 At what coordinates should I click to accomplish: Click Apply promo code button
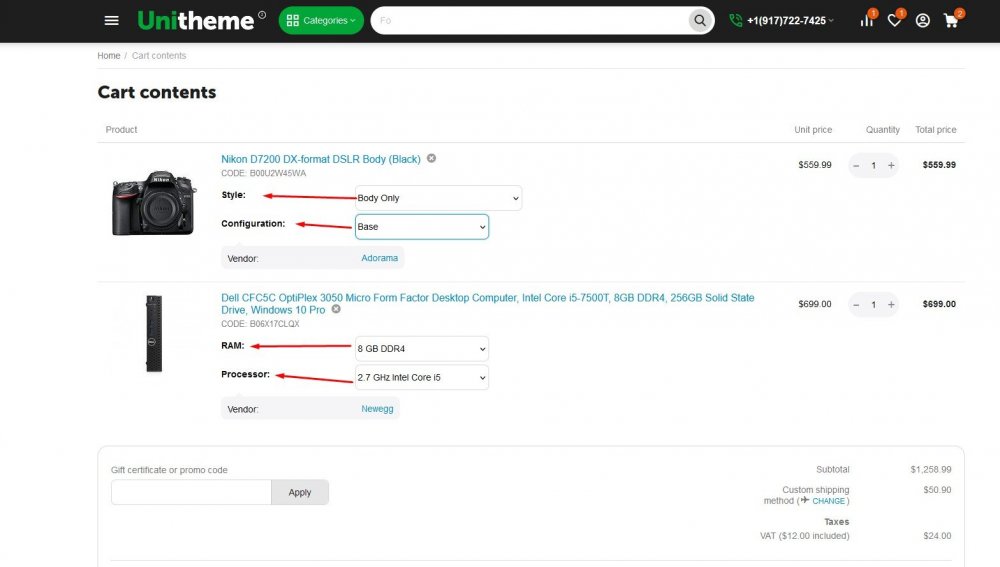[300, 492]
